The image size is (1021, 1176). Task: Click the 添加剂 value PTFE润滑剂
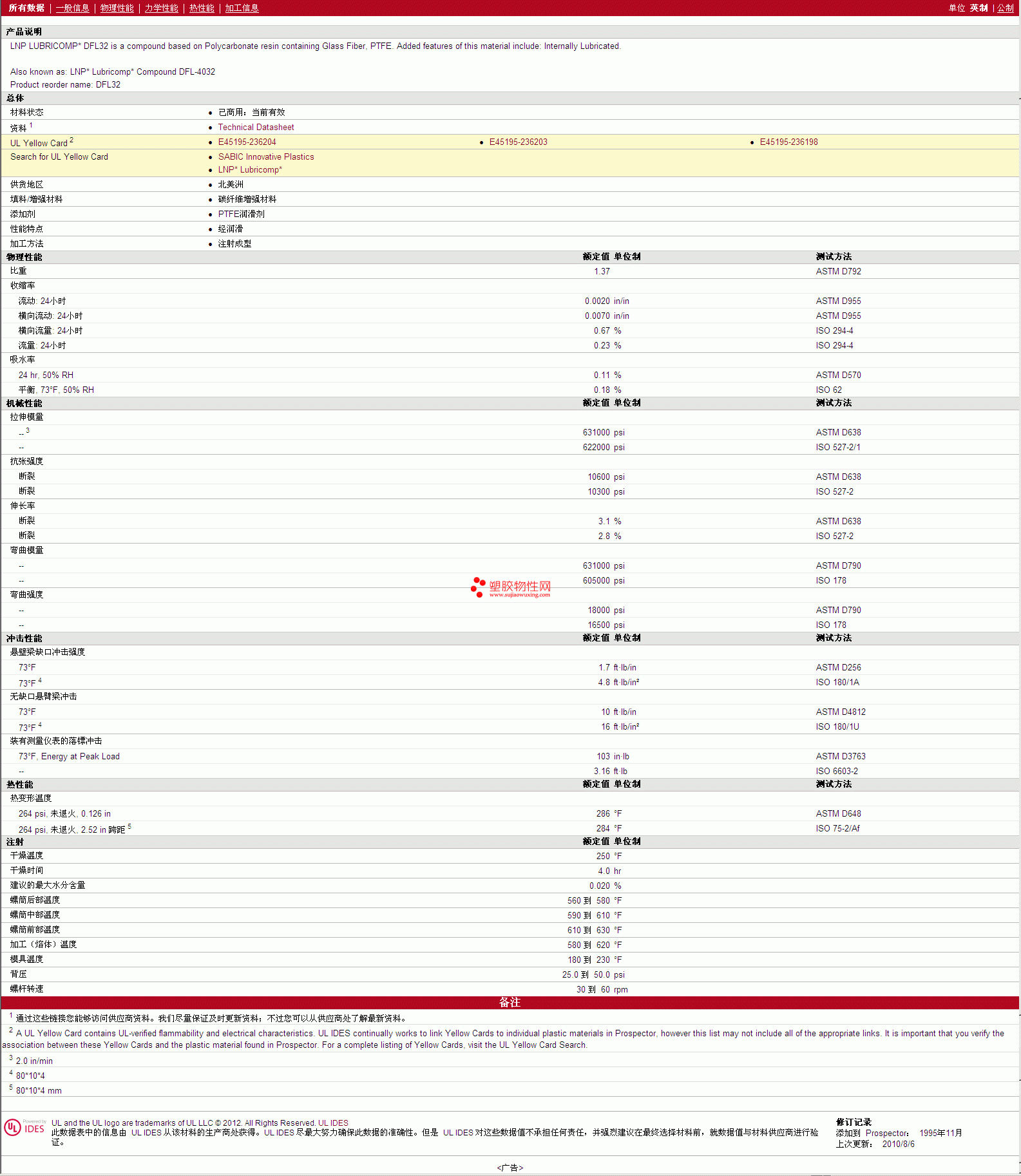[x=241, y=214]
